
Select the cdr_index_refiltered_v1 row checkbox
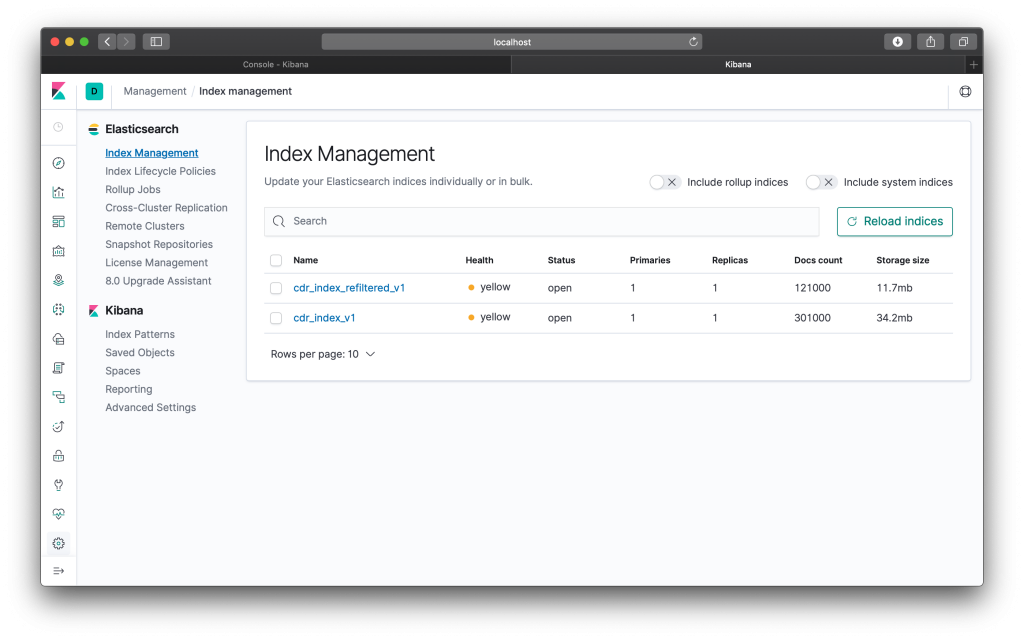(x=276, y=288)
